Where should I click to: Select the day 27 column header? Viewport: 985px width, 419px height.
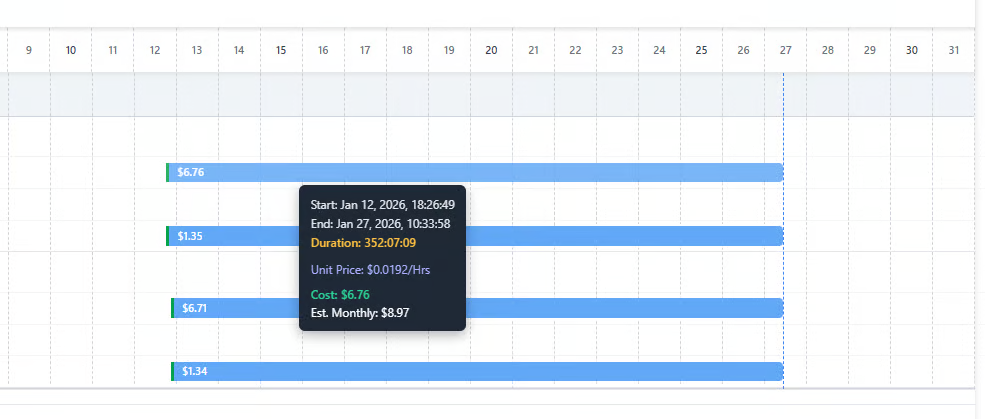tap(786, 50)
